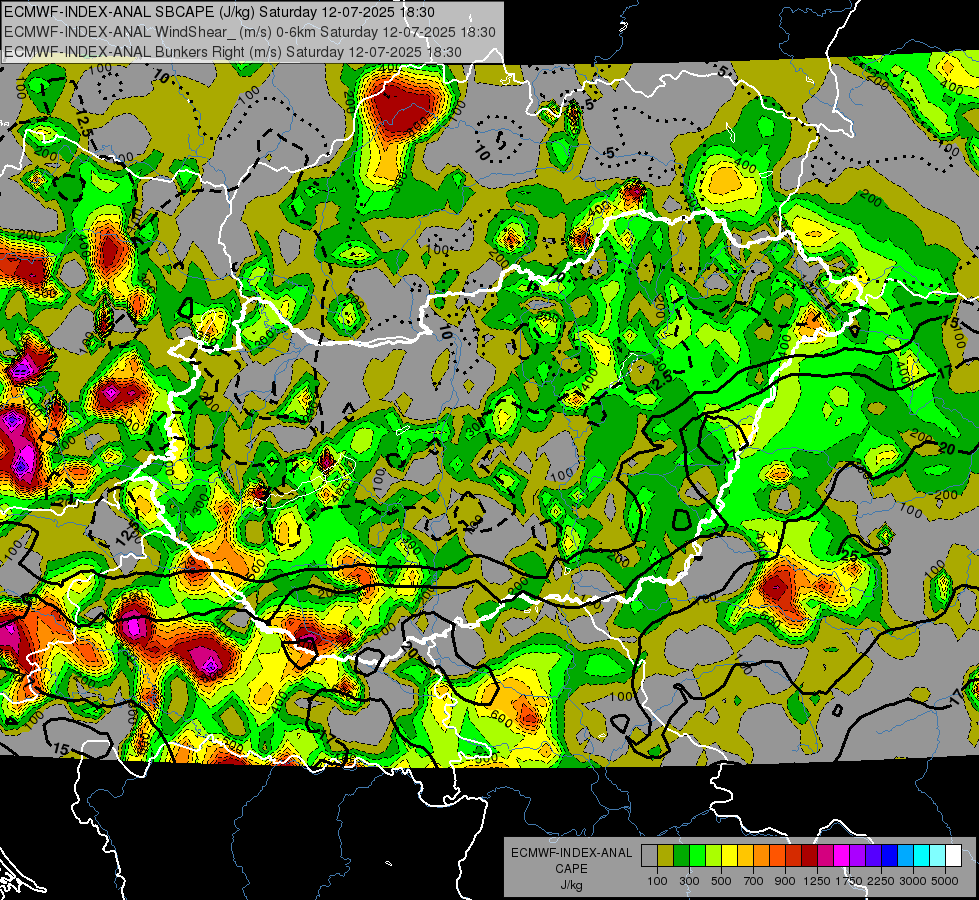Select the dark green legend swatch
Screen dimensions: 979x900
[x=681, y=855]
